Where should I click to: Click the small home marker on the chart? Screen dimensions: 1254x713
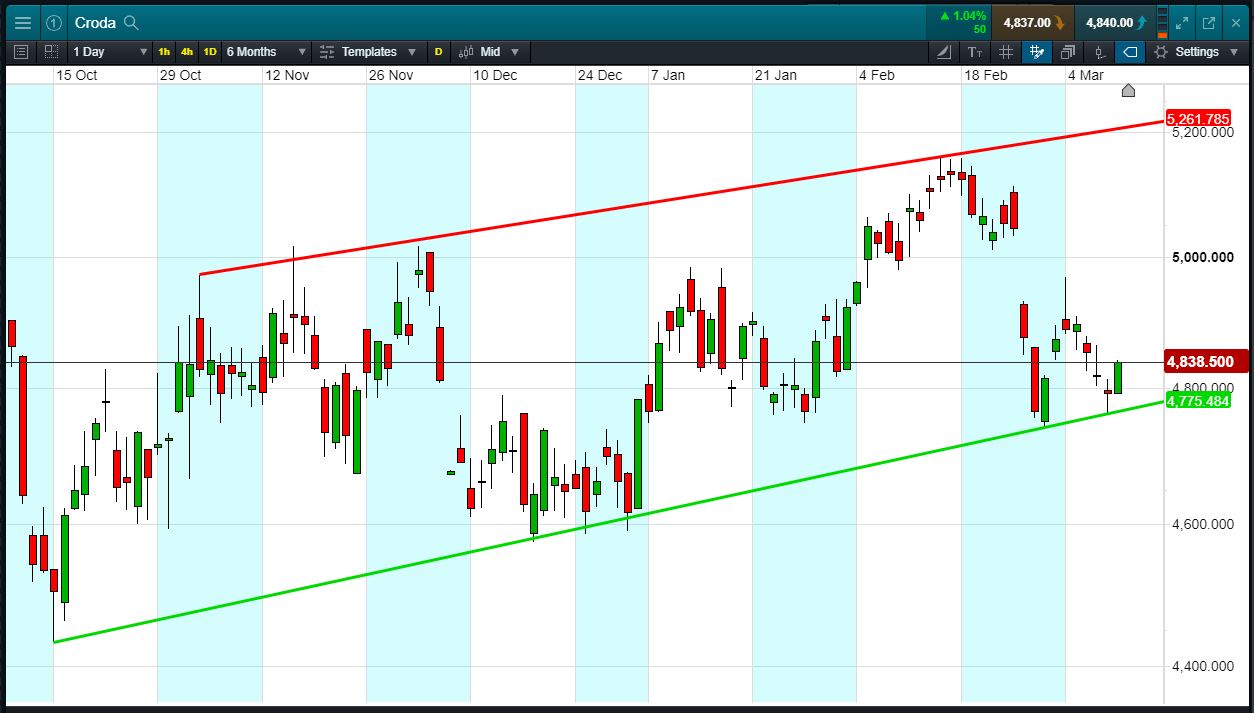(x=1129, y=91)
